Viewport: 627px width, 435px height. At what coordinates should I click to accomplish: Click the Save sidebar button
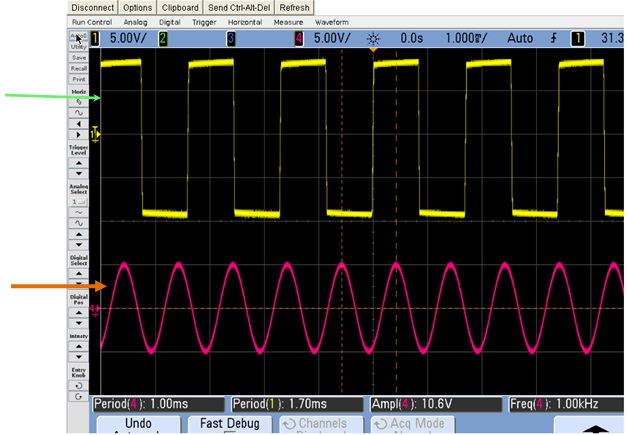(x=78, y=58)
